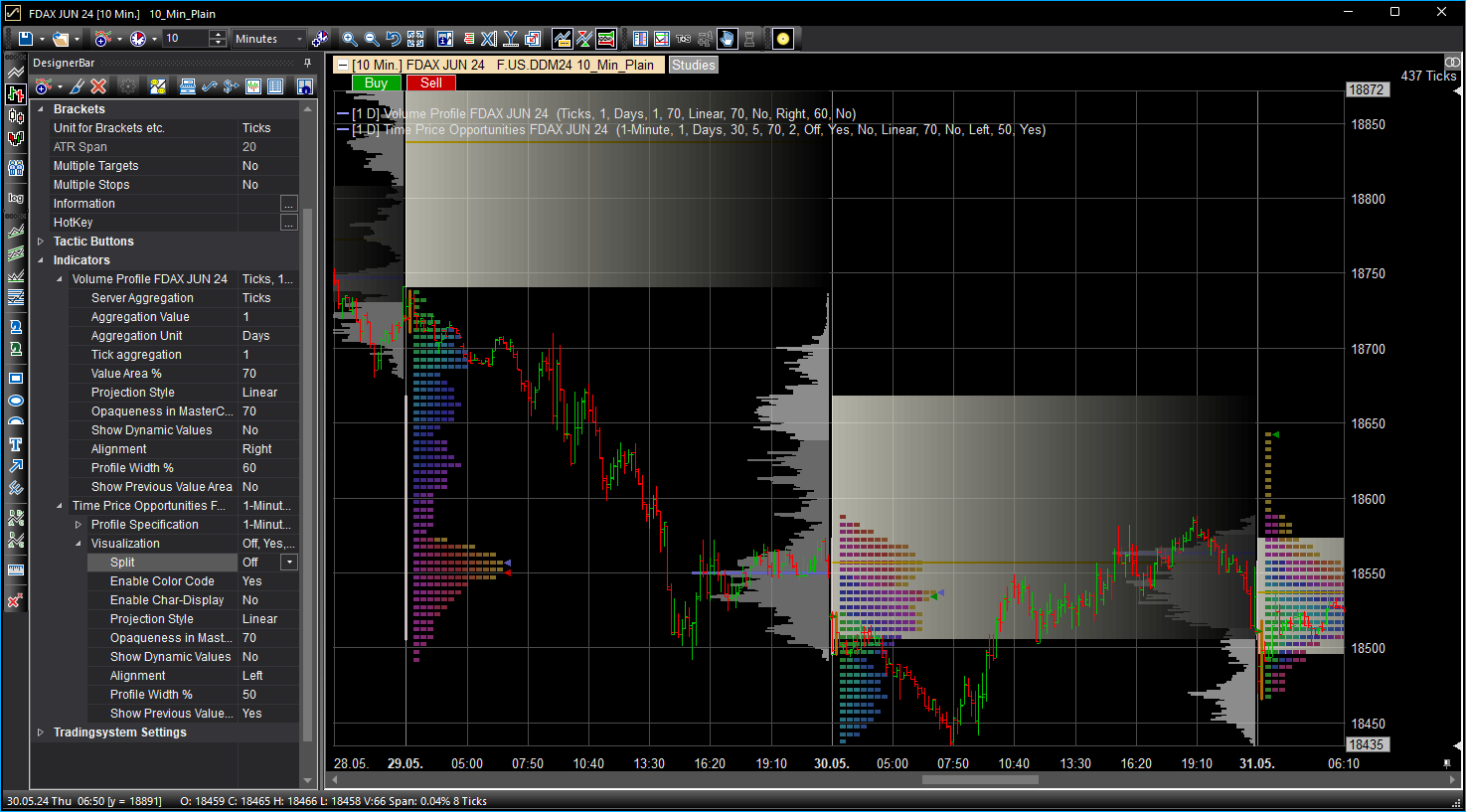
Task: Open the Split value dropdown
Action: (289, 563)
